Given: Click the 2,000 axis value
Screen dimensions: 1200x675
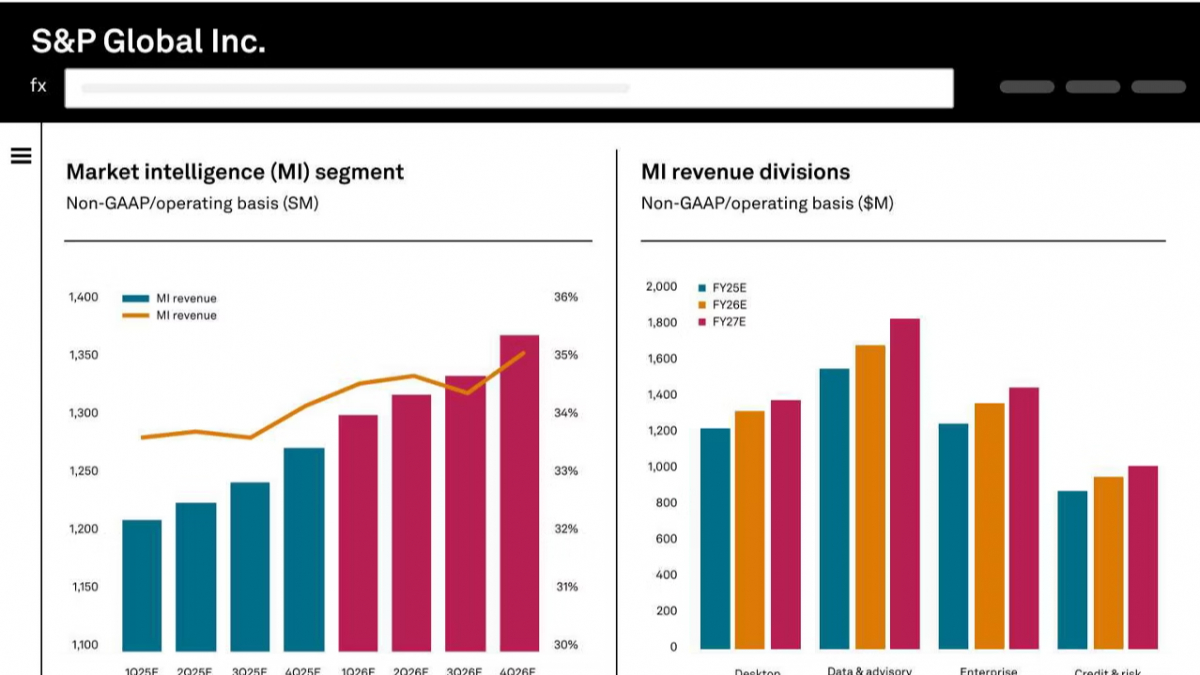Looking at the screenshot, I should point(661,287).
